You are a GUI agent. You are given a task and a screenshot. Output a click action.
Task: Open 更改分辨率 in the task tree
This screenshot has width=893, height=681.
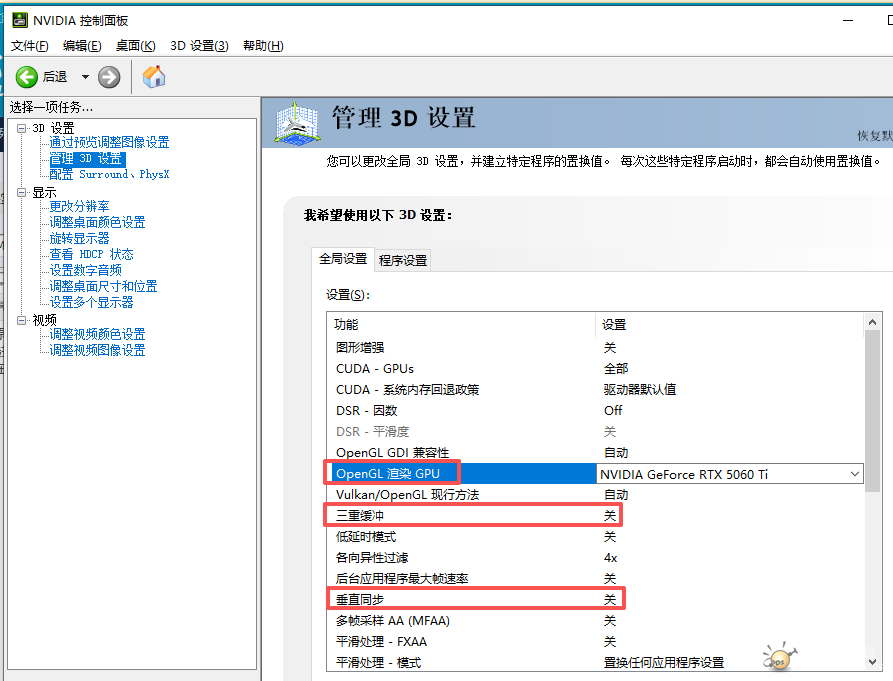click(80, 207)
